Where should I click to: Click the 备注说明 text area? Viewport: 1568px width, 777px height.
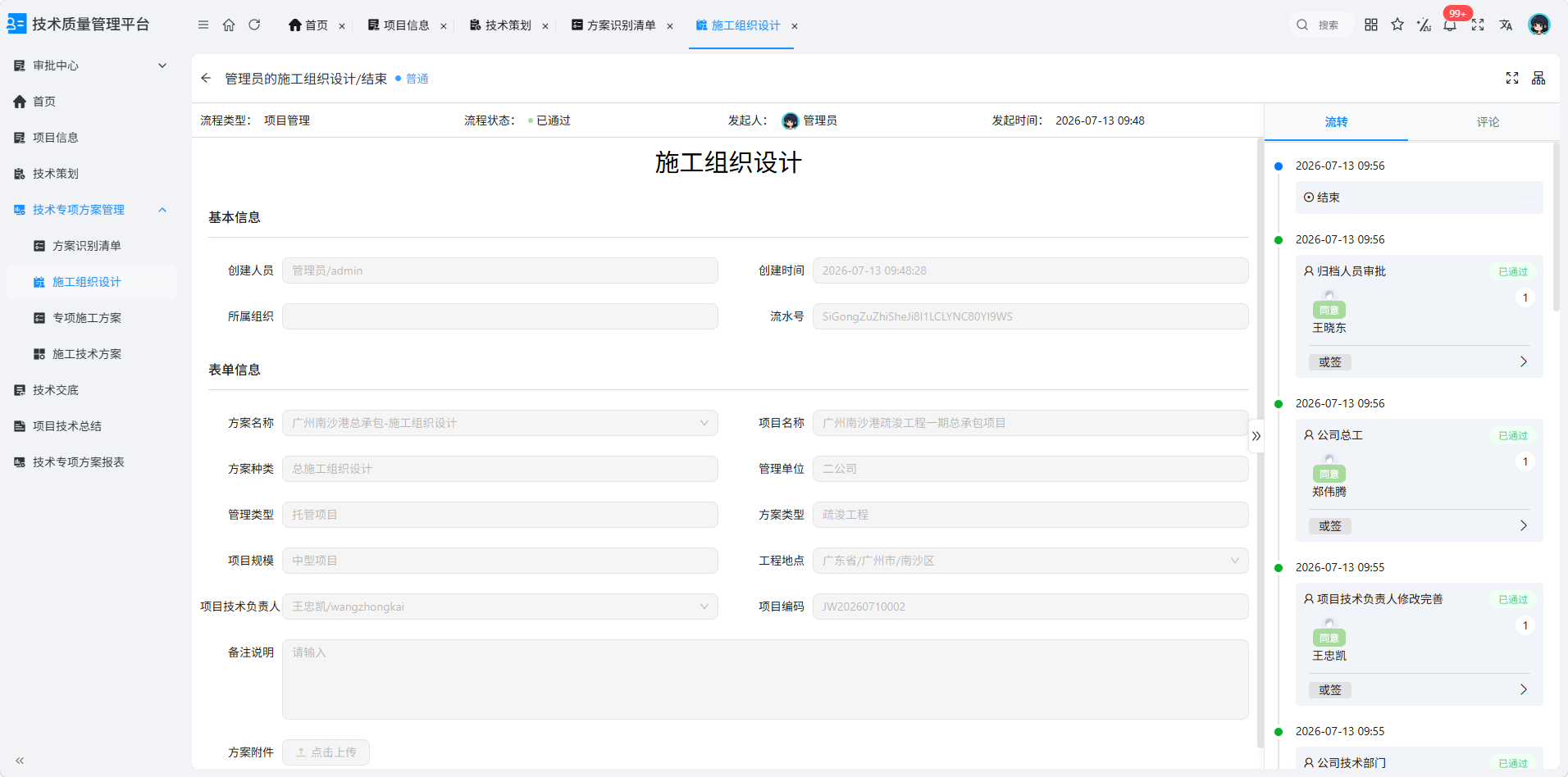(765, 679)
